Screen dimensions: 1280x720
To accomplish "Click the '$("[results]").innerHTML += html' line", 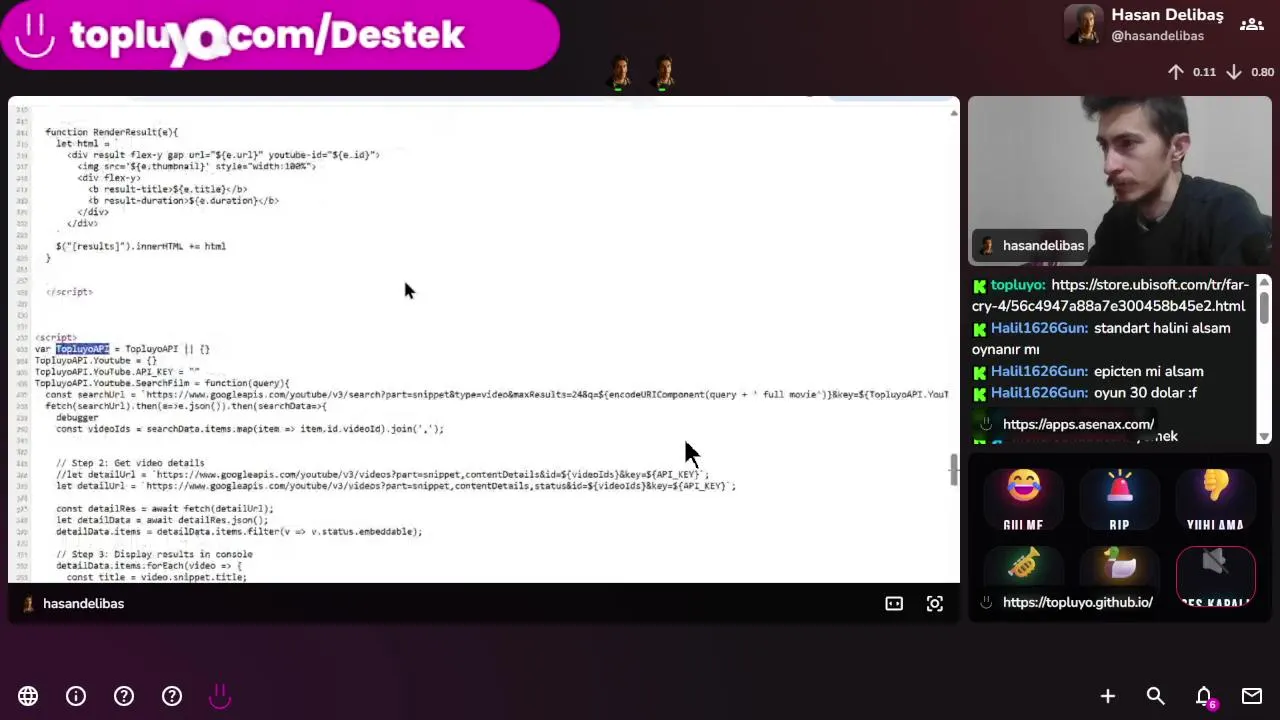I will (x=141, y=246).
